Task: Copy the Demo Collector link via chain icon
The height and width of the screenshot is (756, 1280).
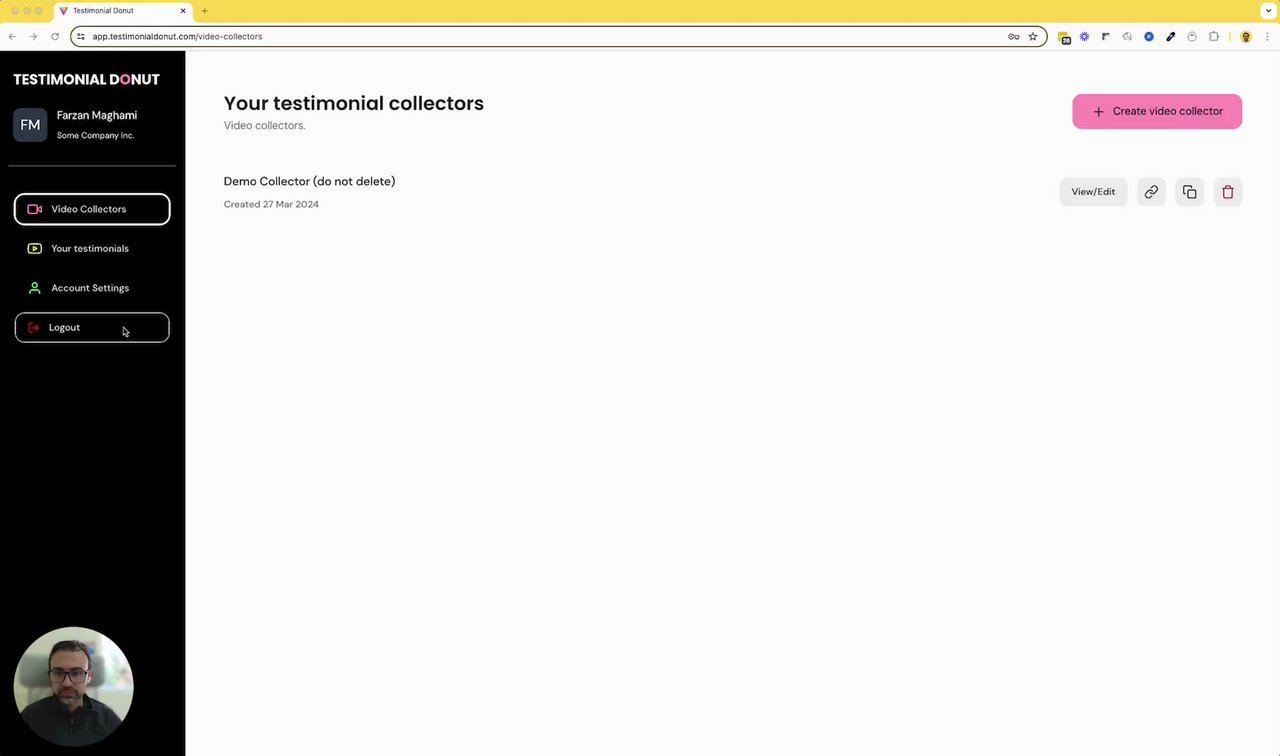Action: [x=1151, y=192]
